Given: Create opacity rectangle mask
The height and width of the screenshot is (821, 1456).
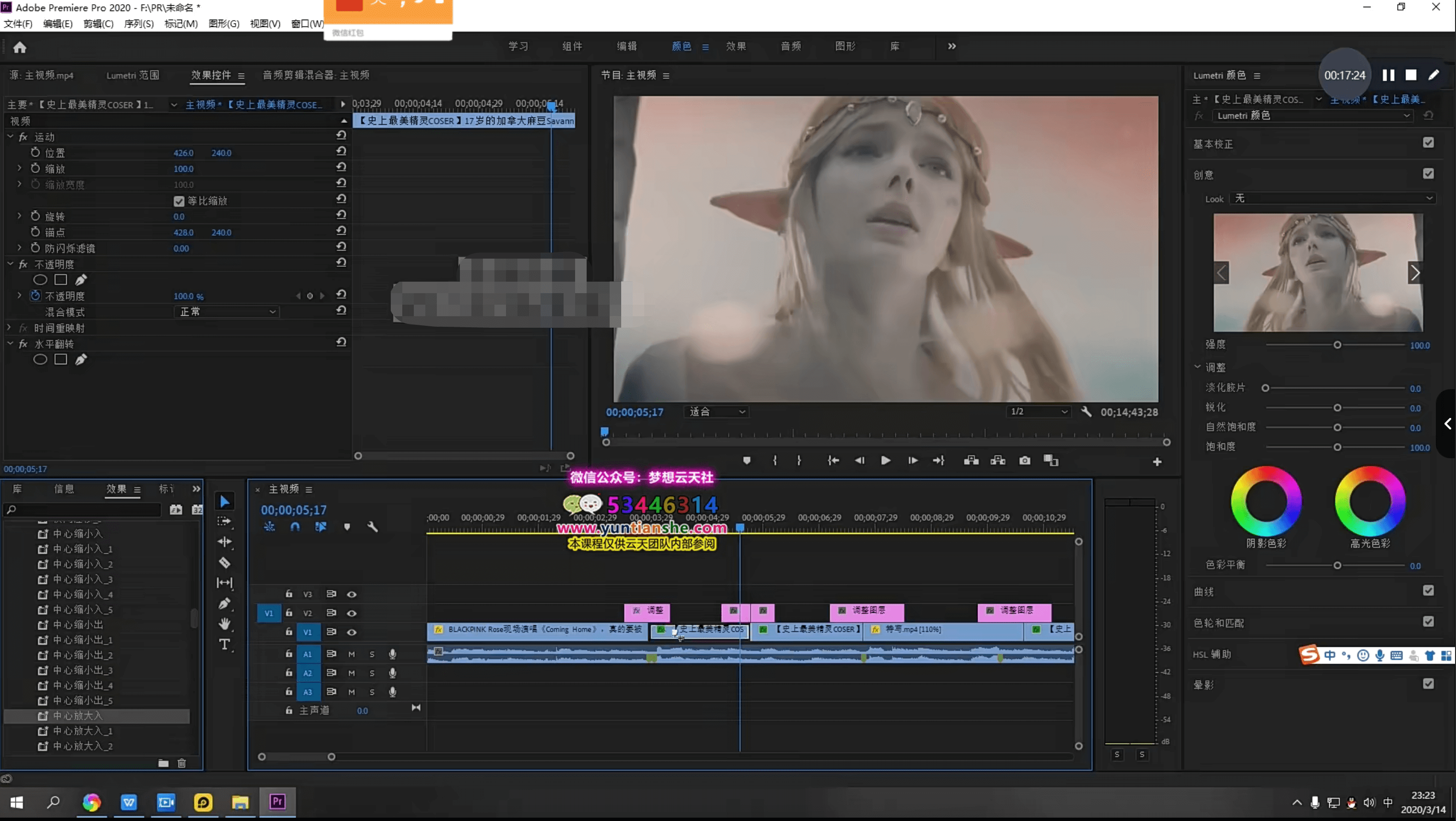Looking at the screenshot, I should (x=60, y=280).
